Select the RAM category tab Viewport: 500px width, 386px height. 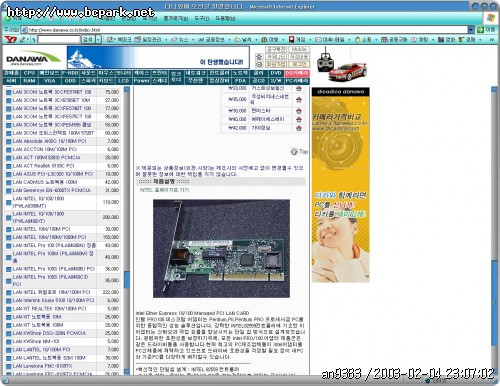click(x=29, y=81)
